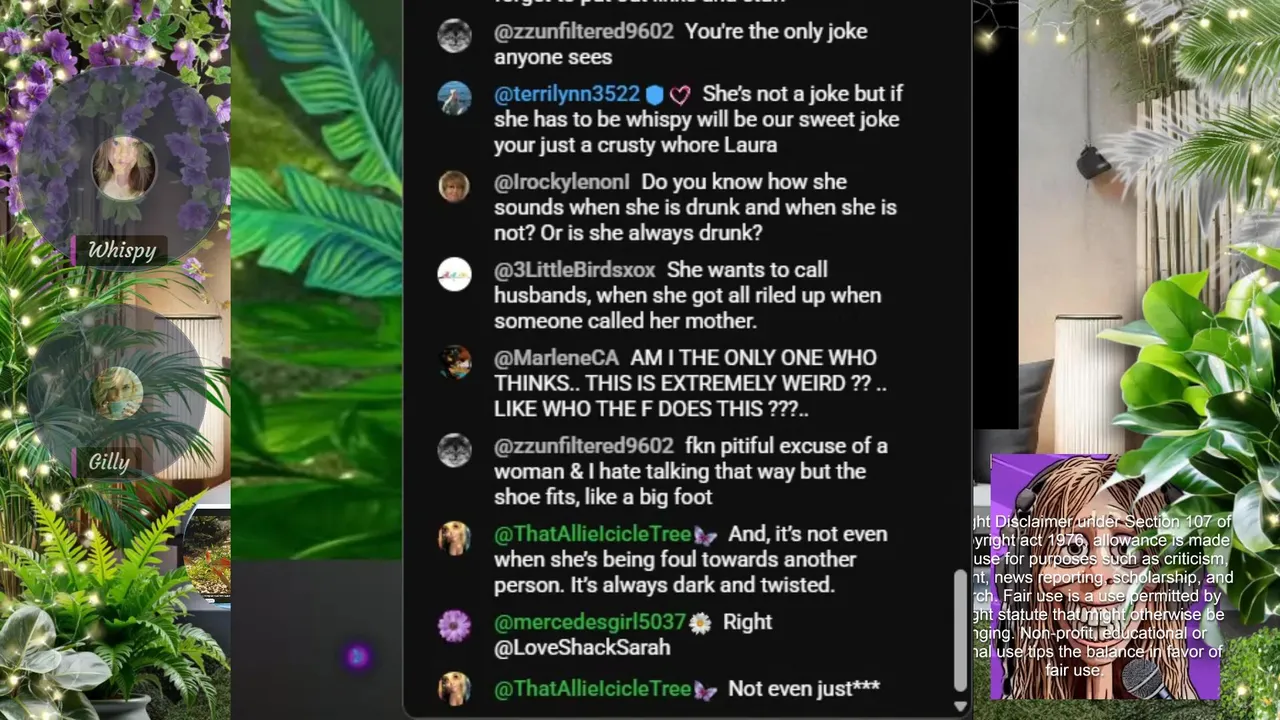This screenshot has width=1280, height=720.
Task: Click the blue moderator badge next to terrilynn3522
Action: coord(654,95)
